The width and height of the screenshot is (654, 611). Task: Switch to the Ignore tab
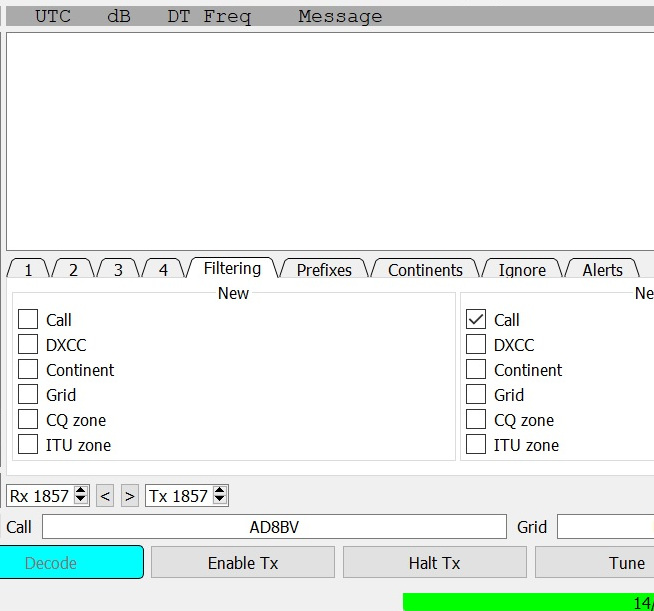(522, 269)
